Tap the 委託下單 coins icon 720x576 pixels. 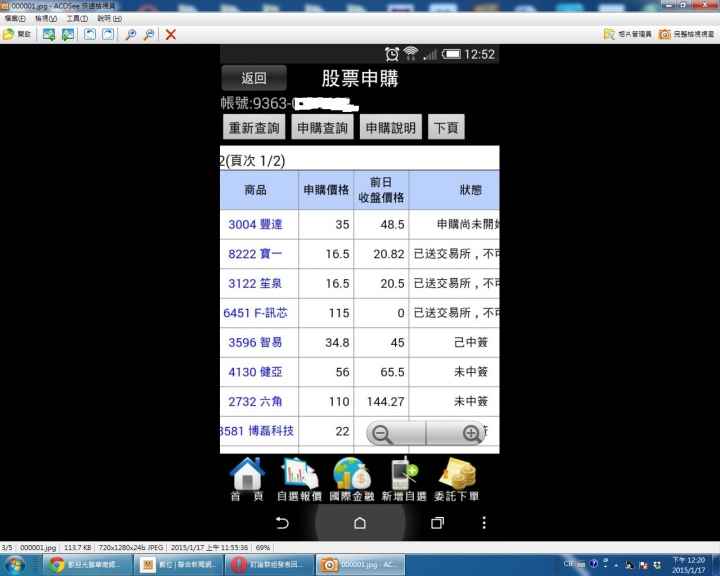457,479
